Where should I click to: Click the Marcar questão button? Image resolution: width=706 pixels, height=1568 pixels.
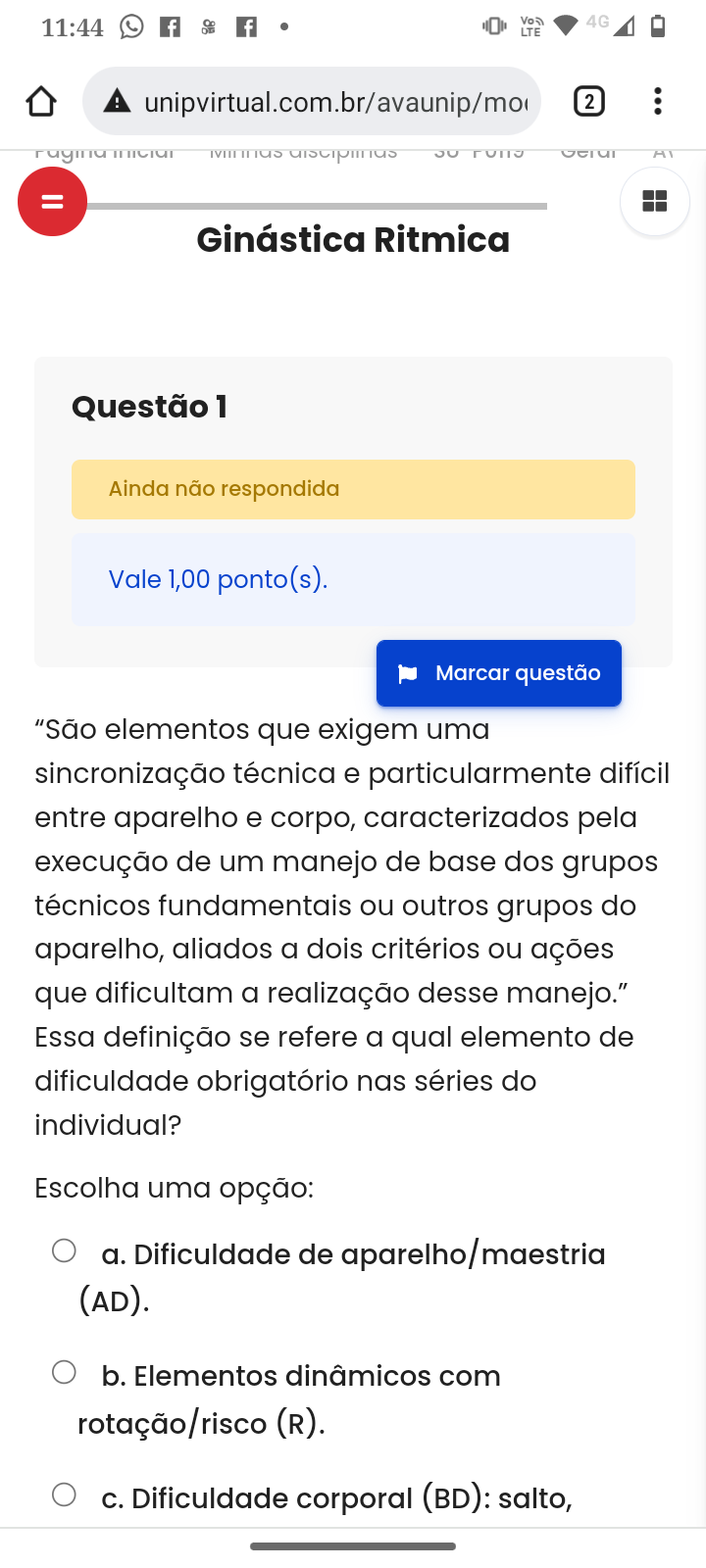point(499,673)
